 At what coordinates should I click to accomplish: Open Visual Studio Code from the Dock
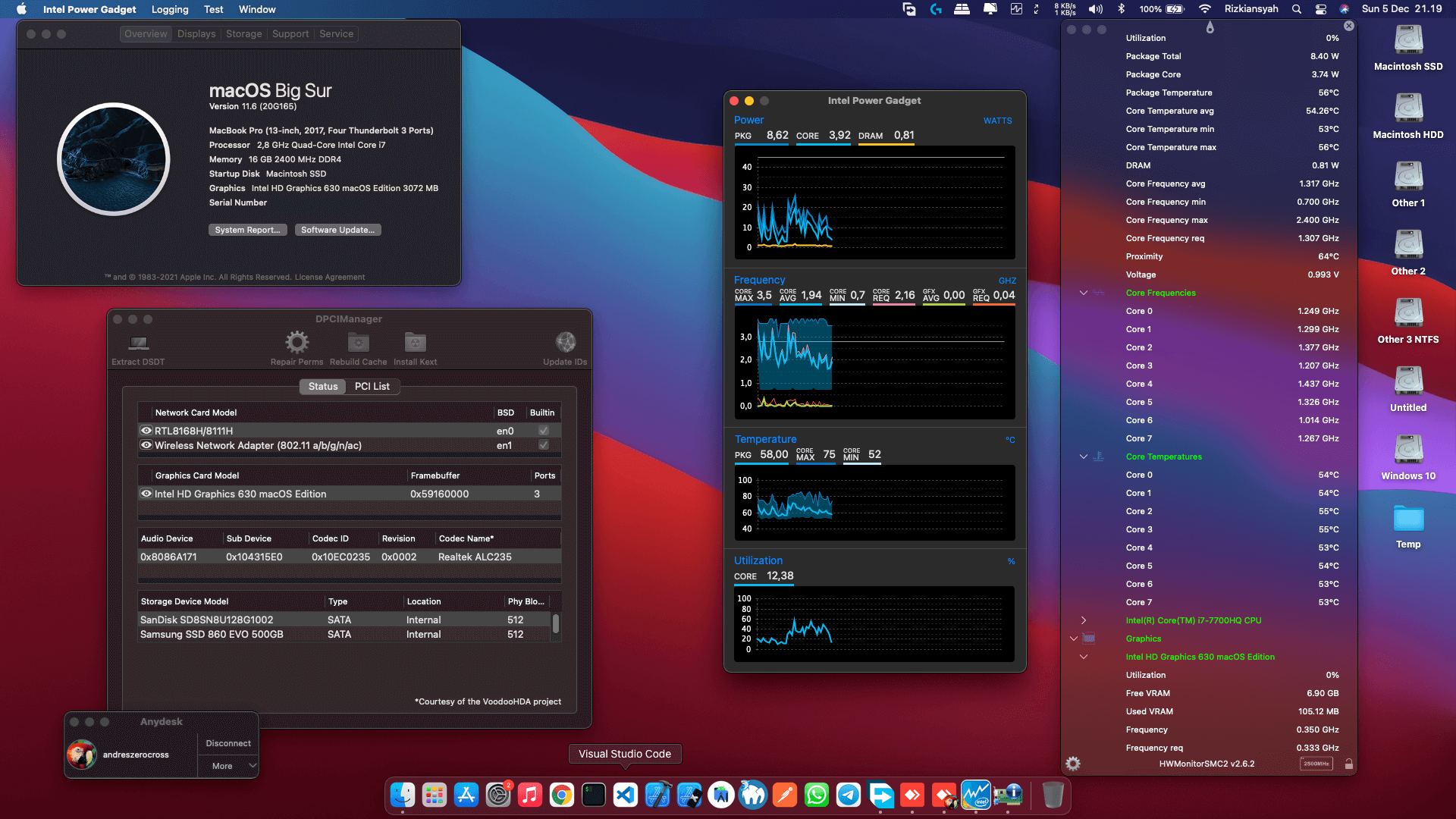626,795
